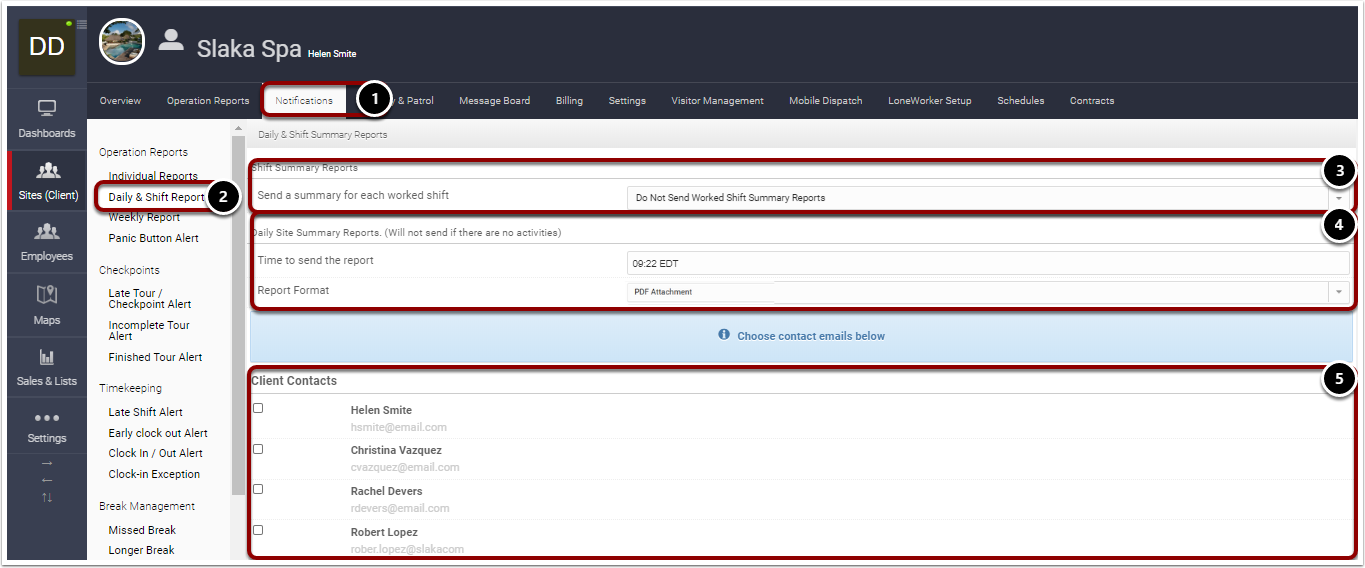The width and height of the screenshot is (1365, 568).
Task: Click the up-down arrows icon in sidebar
Action: [x=47, y=497]
